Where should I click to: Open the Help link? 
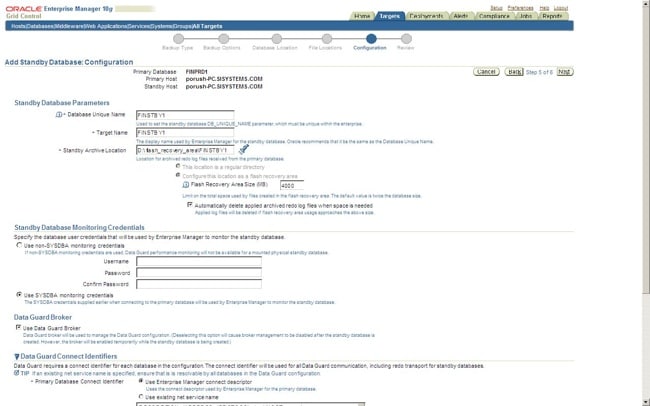tap(544, 8)
